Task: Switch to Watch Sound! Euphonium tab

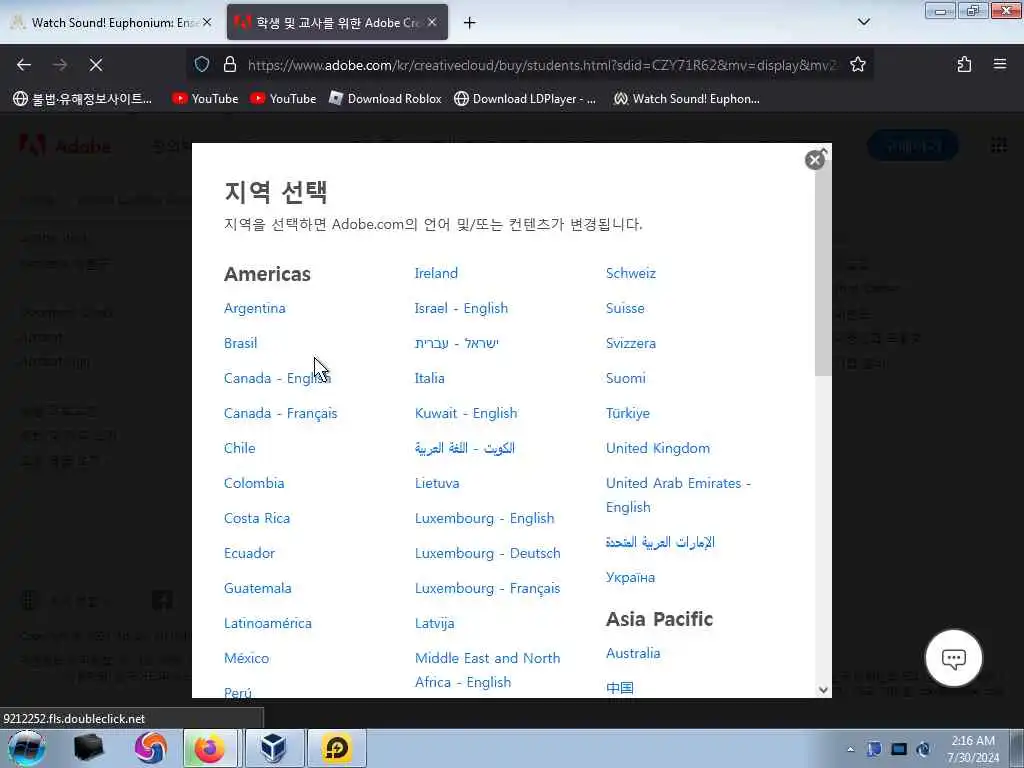Action: coord(111,23)
